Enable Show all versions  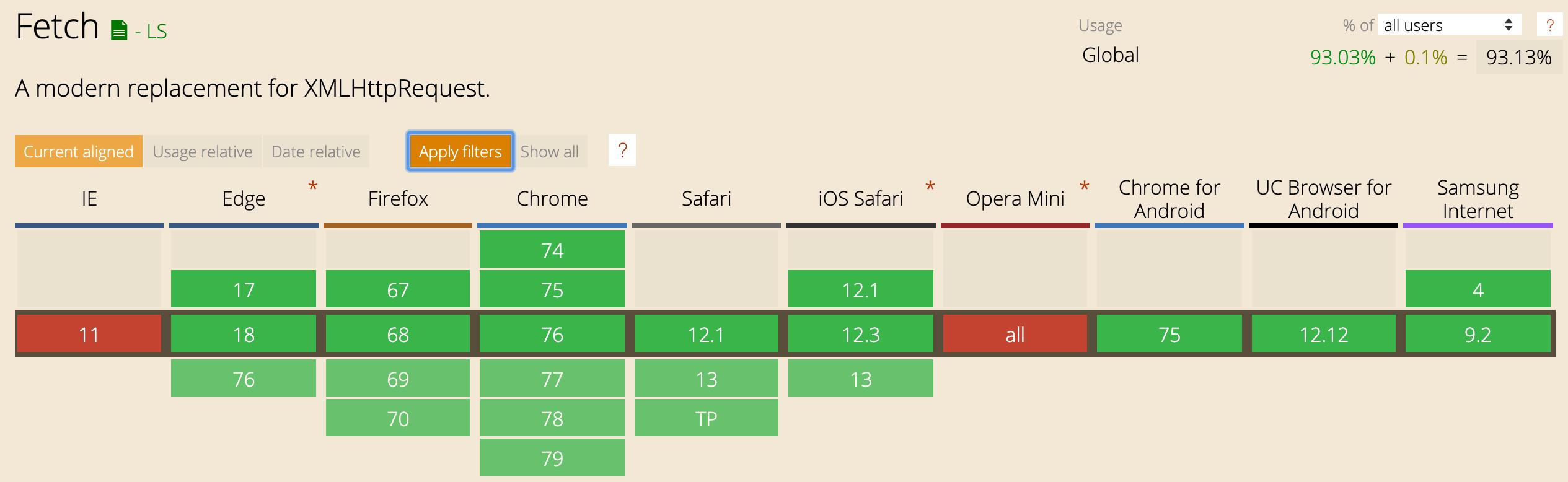(x=549, y=151)
